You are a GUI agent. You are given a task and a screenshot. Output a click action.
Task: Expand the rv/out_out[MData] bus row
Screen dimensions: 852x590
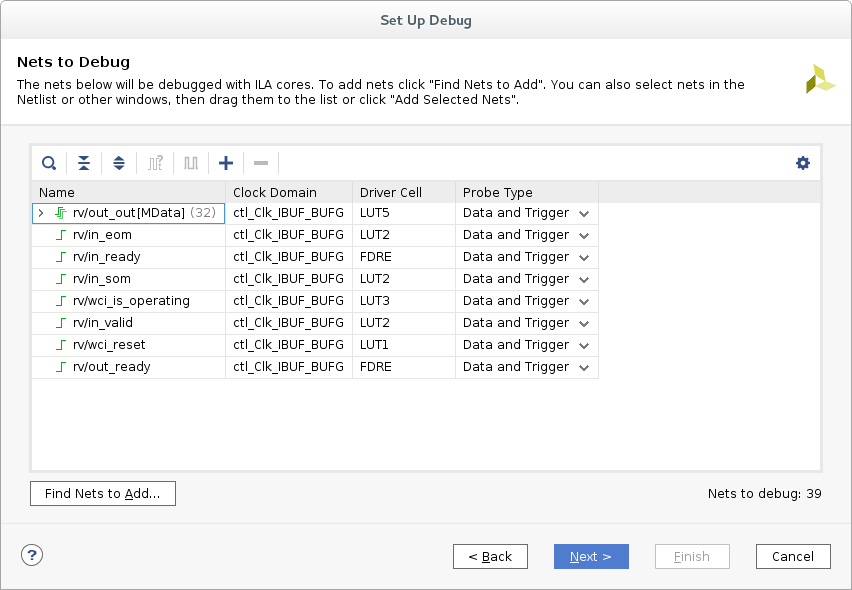[41, 213]
